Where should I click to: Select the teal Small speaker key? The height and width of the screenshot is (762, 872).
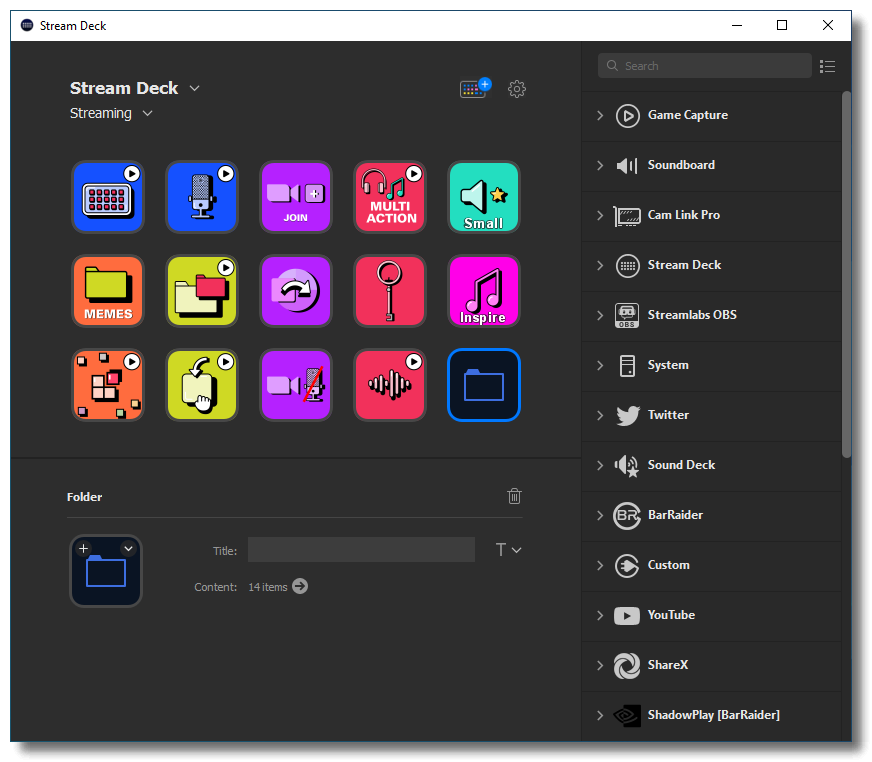484,197
